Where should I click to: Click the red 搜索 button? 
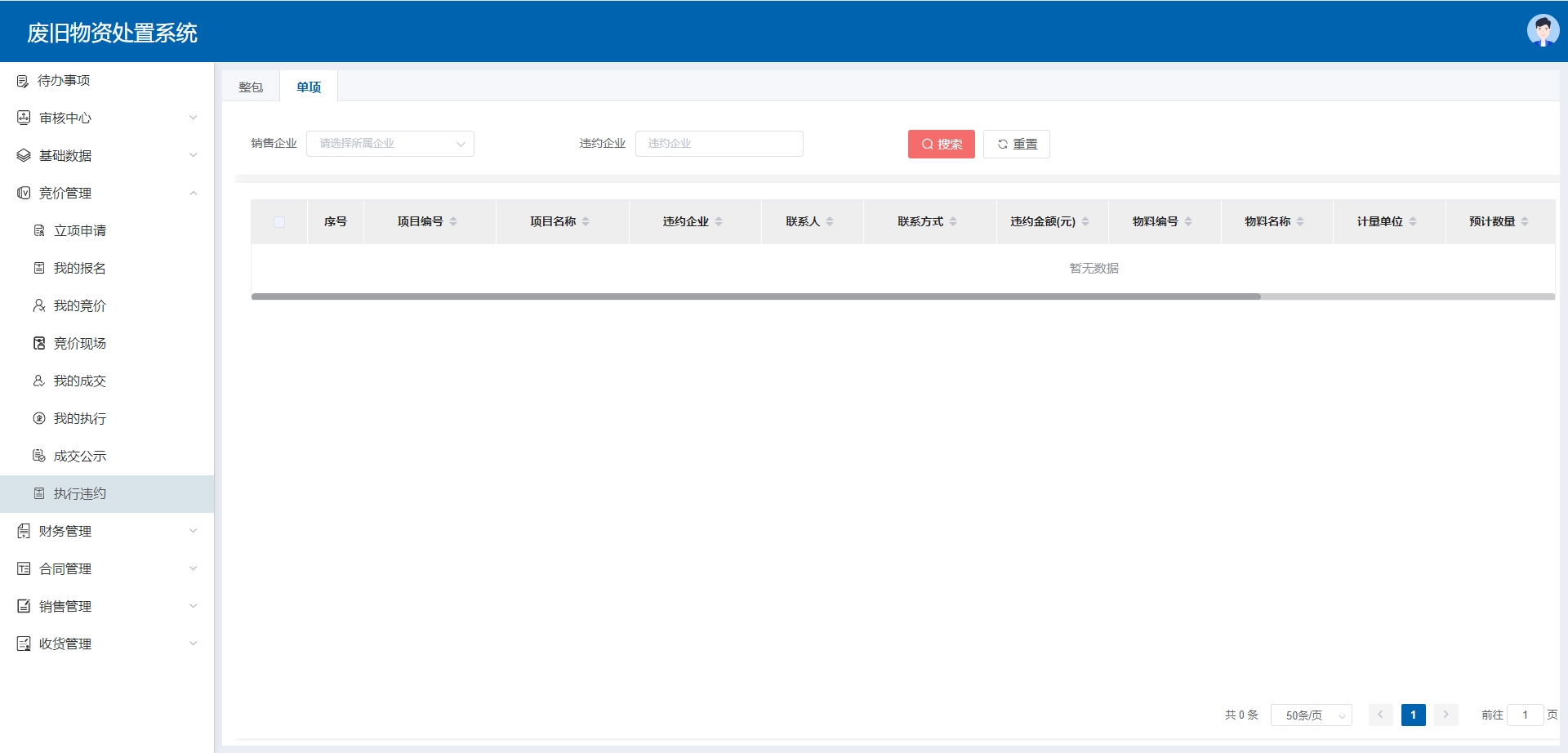click(x=941, y=145)
